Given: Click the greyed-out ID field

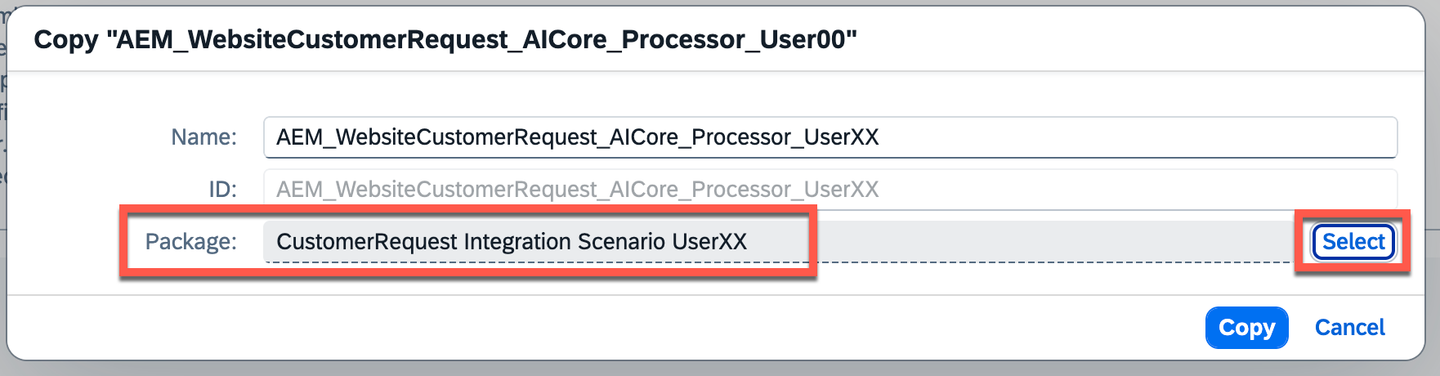Looking at the screenshot, I should [x=829, y=189].
